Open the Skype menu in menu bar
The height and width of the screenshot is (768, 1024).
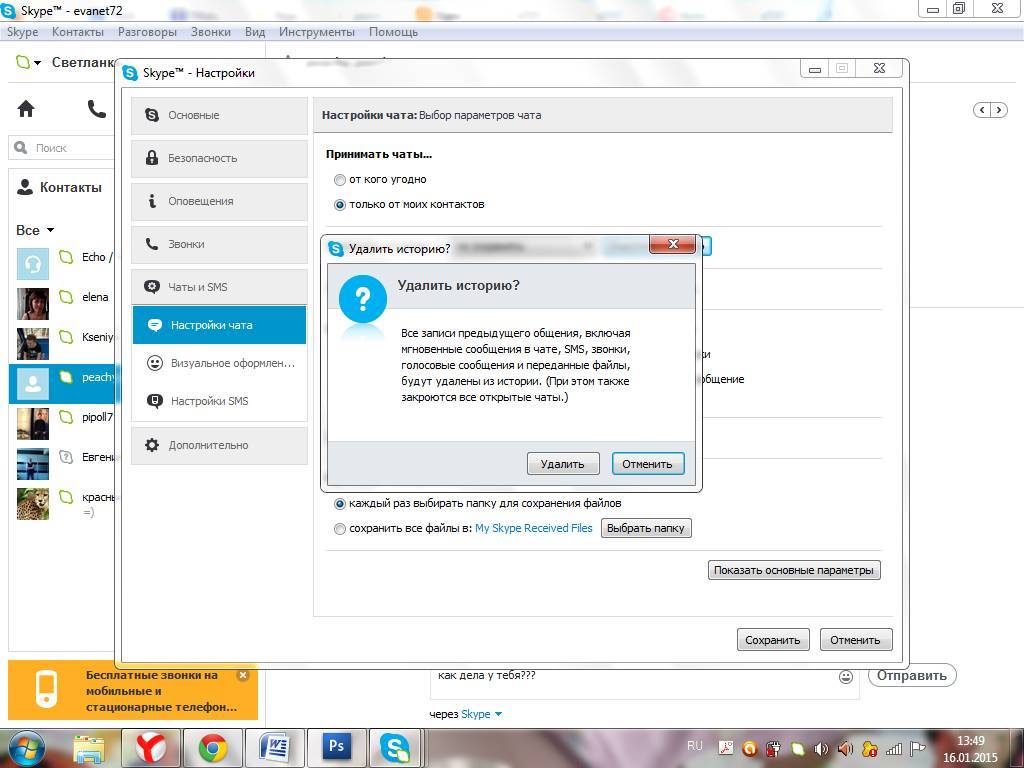(22, 32)
